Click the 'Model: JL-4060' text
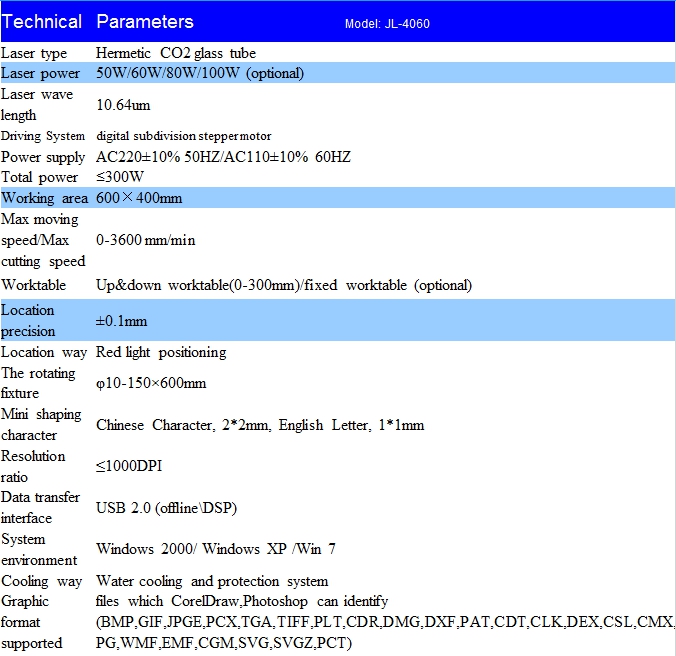676x656 pixels. tap(387, 24)
